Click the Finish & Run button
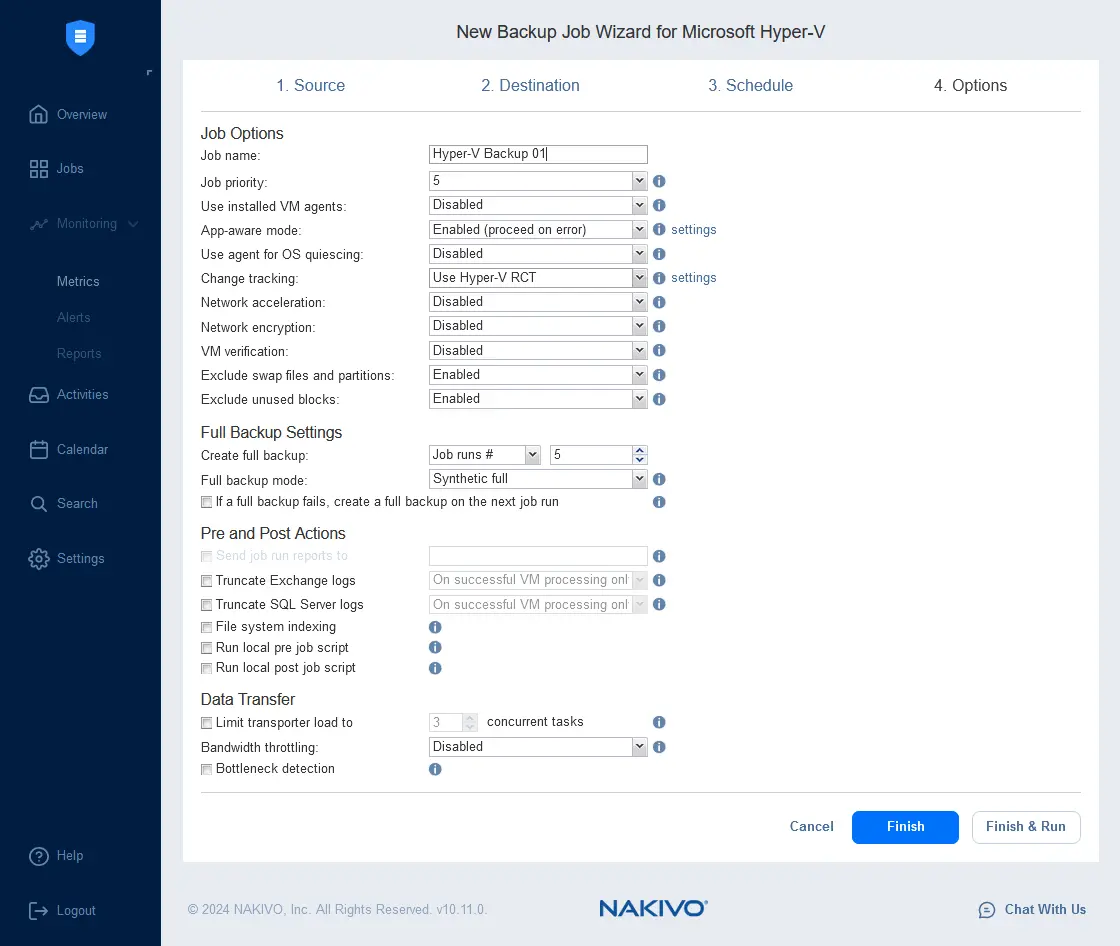1120x946 pixels. pyautogui.click(x=1026, y=827)
